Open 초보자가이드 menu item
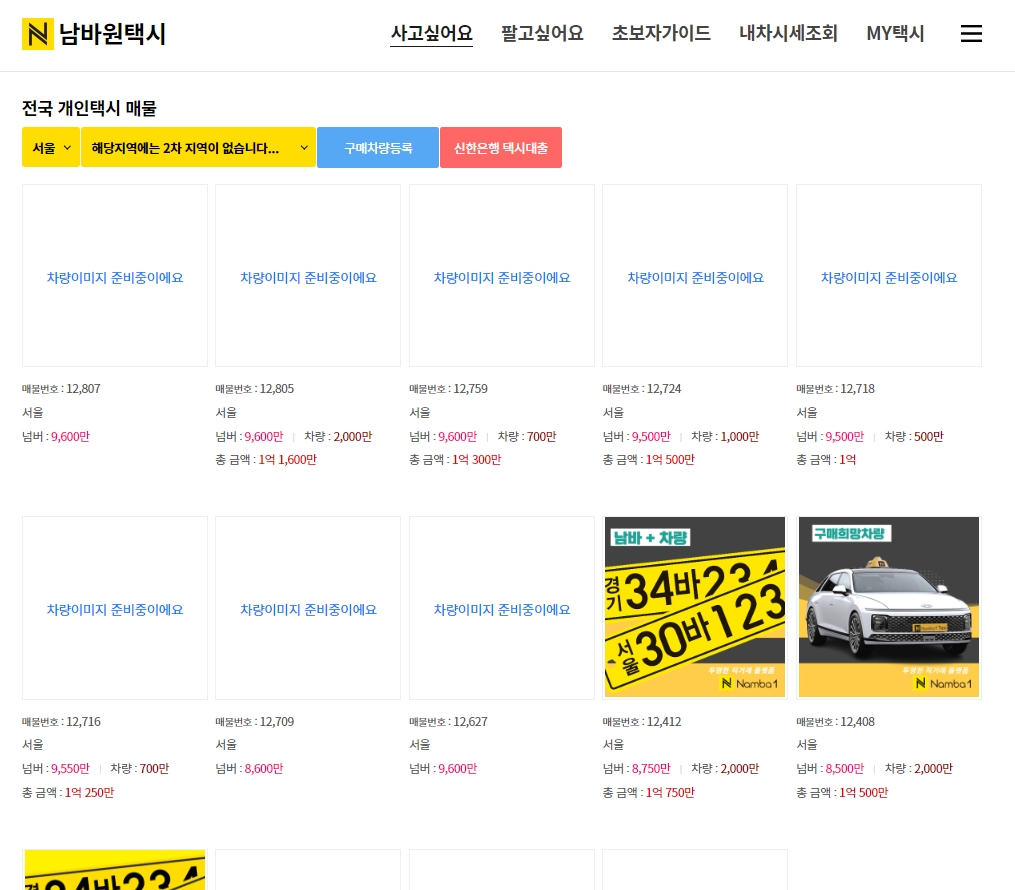Screen dimensions: 1015x890 pos(661,33)
